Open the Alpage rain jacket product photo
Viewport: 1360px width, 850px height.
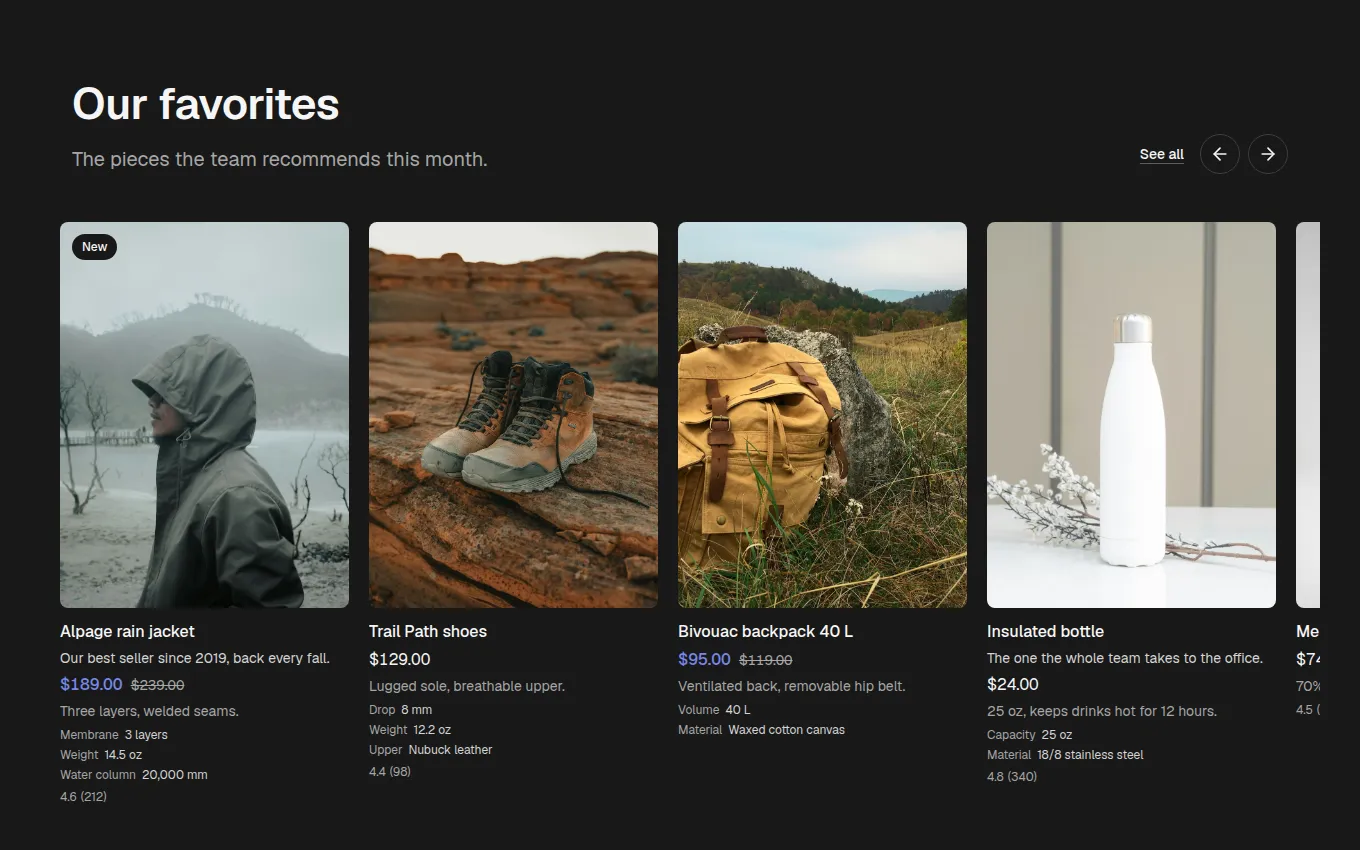204,415
